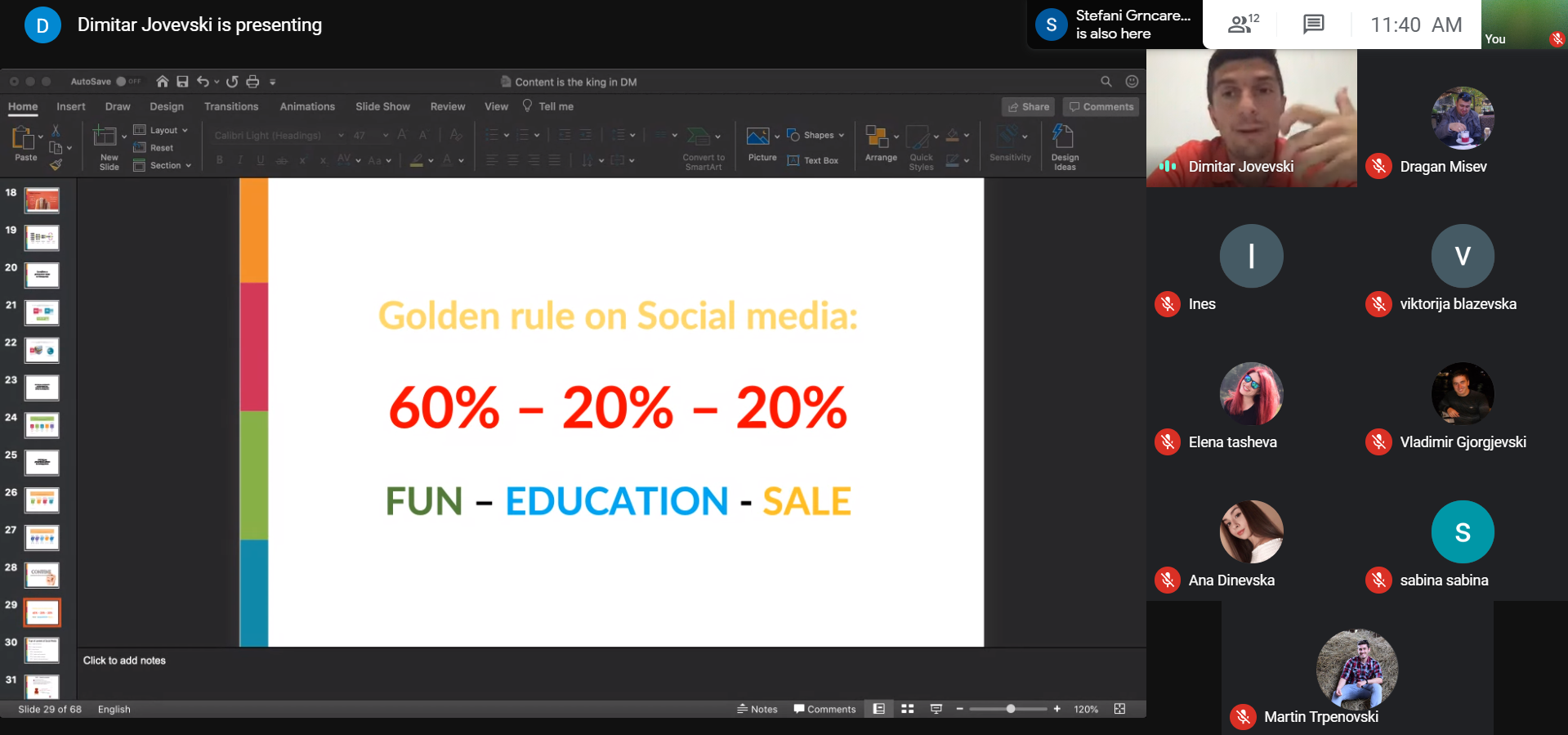1568x735 pixels.
Task: Open the Slide Show tab
Action: 382,106
